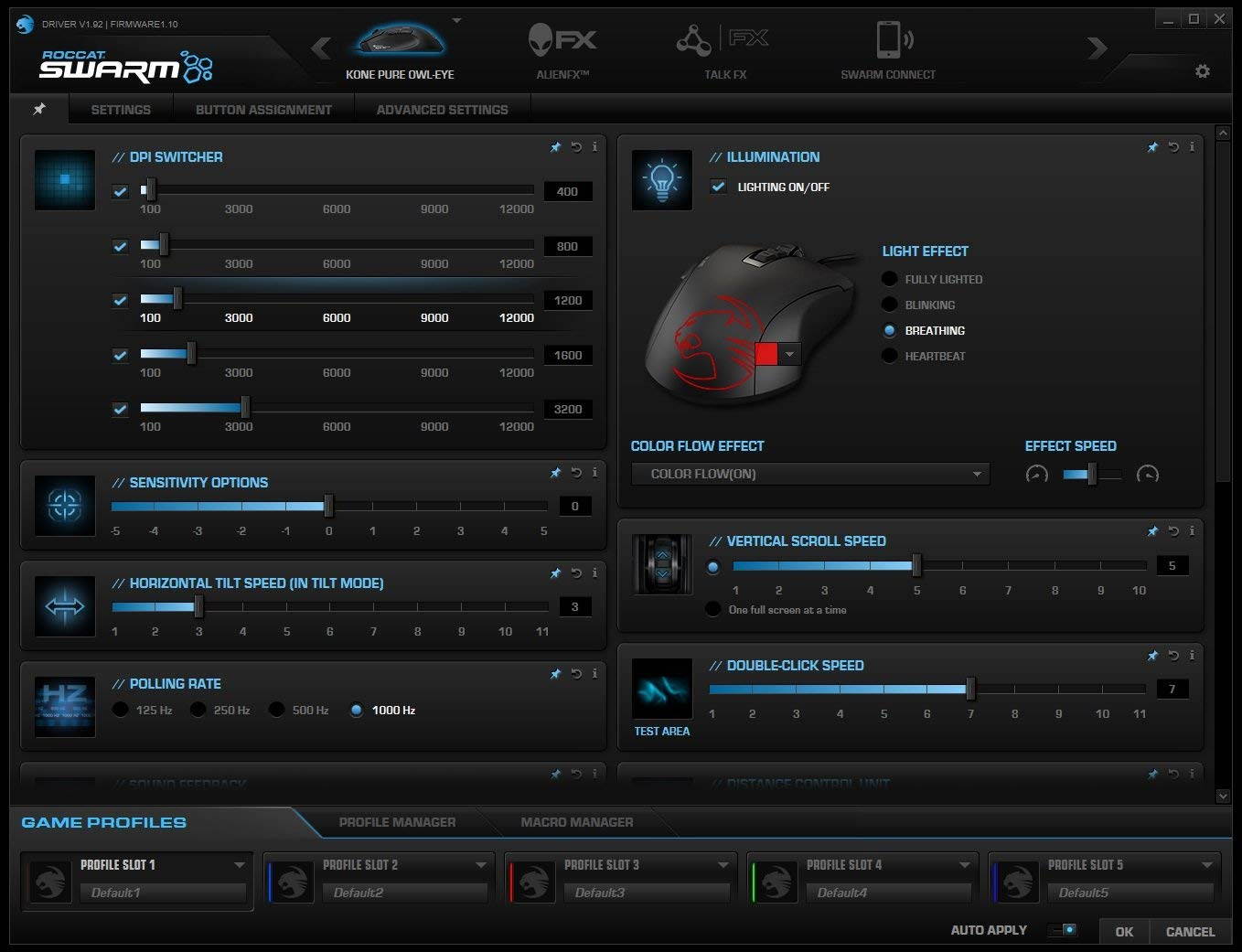Screen dimensions: 1242x952
Task: Click the Sensitivity Options slider handle
Action: click(328, 506)
